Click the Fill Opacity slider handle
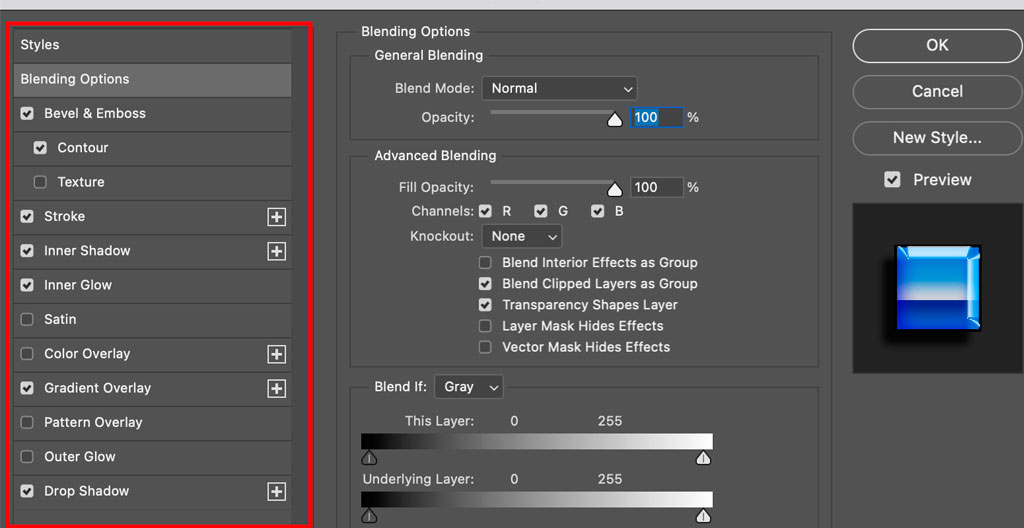Viewport: 1024px width, 528px height. tap(615, 190)
